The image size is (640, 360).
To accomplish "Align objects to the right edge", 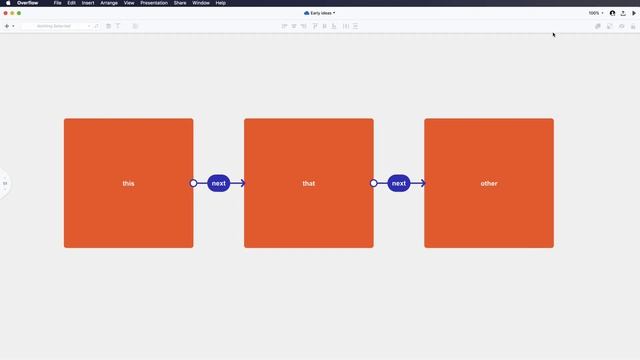I will pos(304,26).
